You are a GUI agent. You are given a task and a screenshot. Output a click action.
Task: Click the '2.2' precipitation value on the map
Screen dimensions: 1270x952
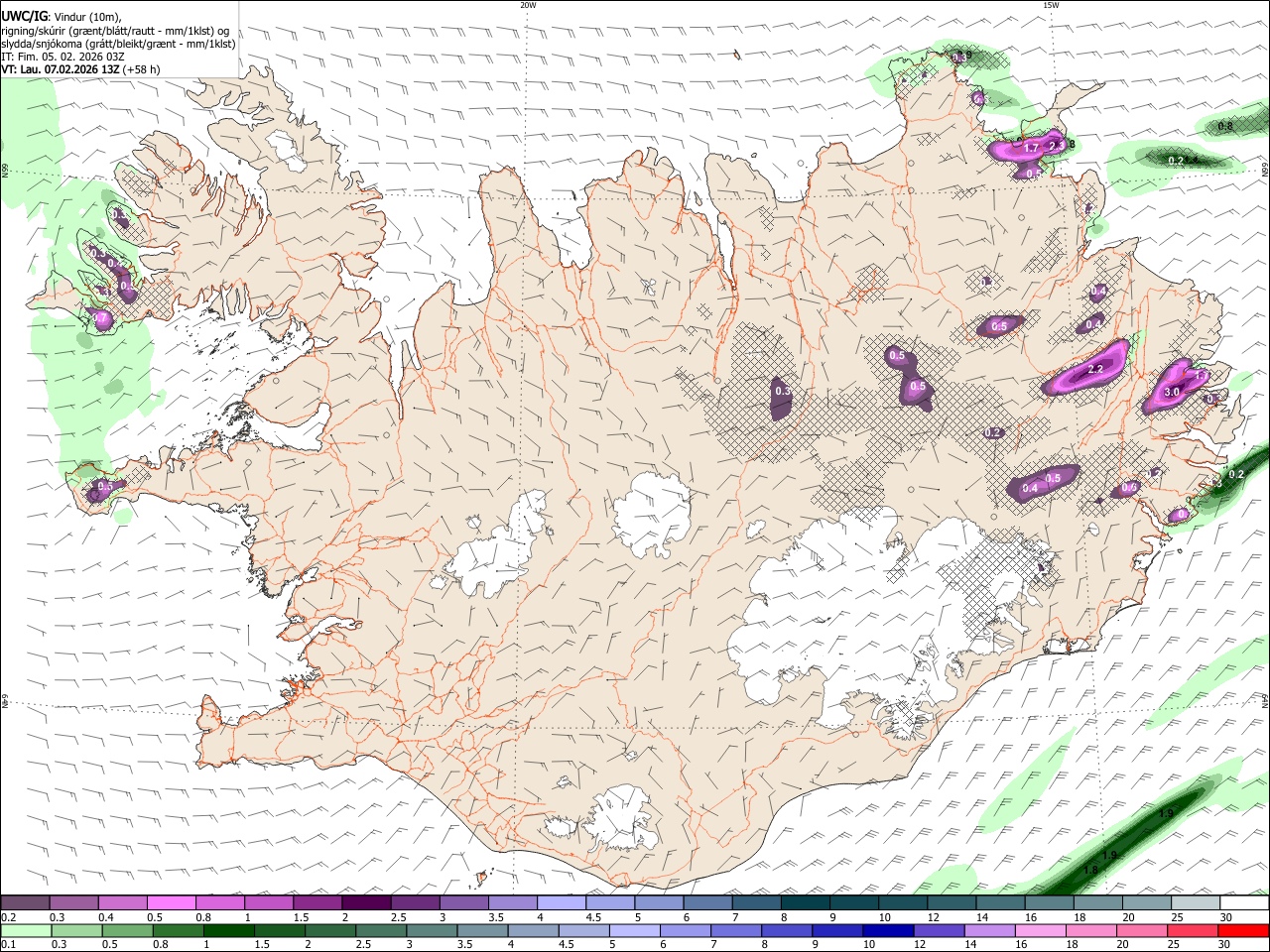click(1095, 369)
